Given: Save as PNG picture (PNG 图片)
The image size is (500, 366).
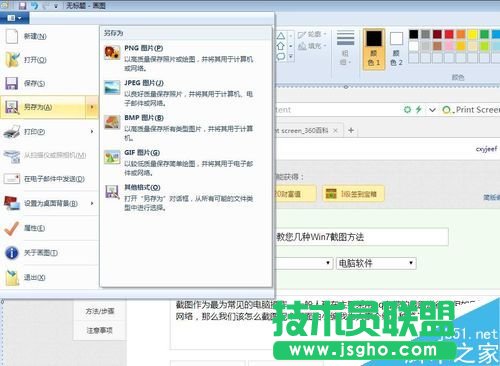Looking at the screenshot, I should point(186,58).
